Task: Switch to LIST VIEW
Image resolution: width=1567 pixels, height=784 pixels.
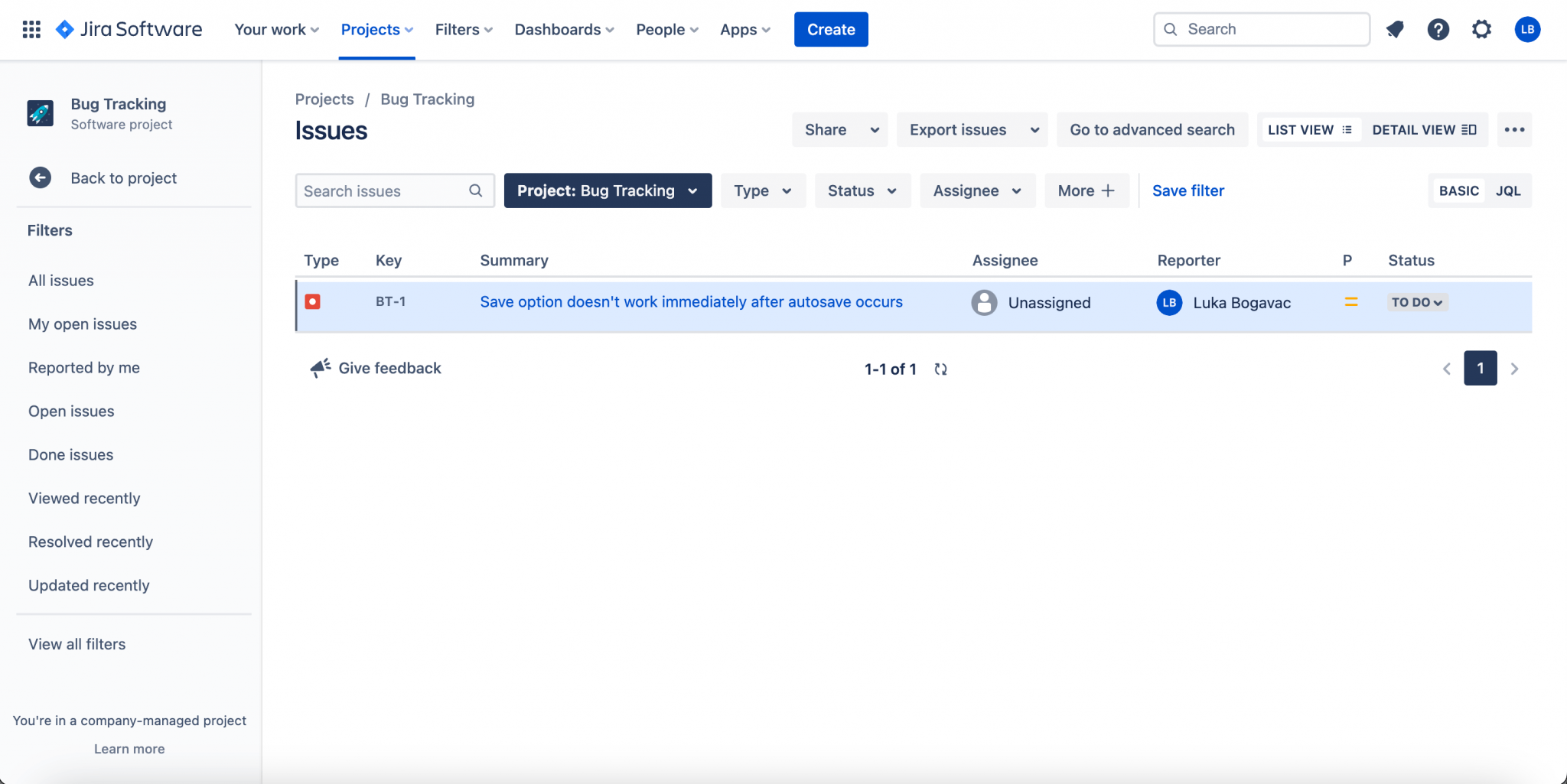Action: click(x=1309, y=129)
